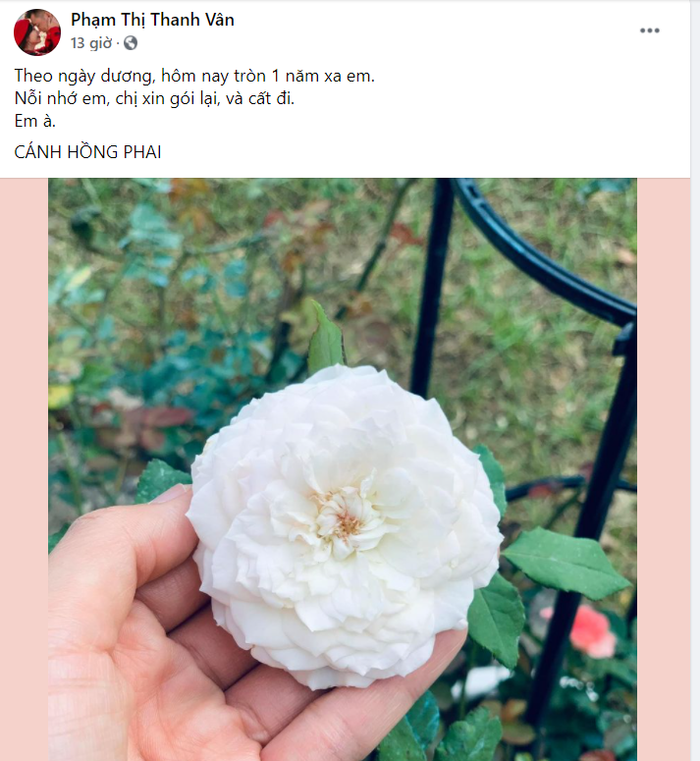Click Phạm Thị Thanh Vân's profile picture
The height and width of the screenshot is (761, 700).
tap(37, 32)
